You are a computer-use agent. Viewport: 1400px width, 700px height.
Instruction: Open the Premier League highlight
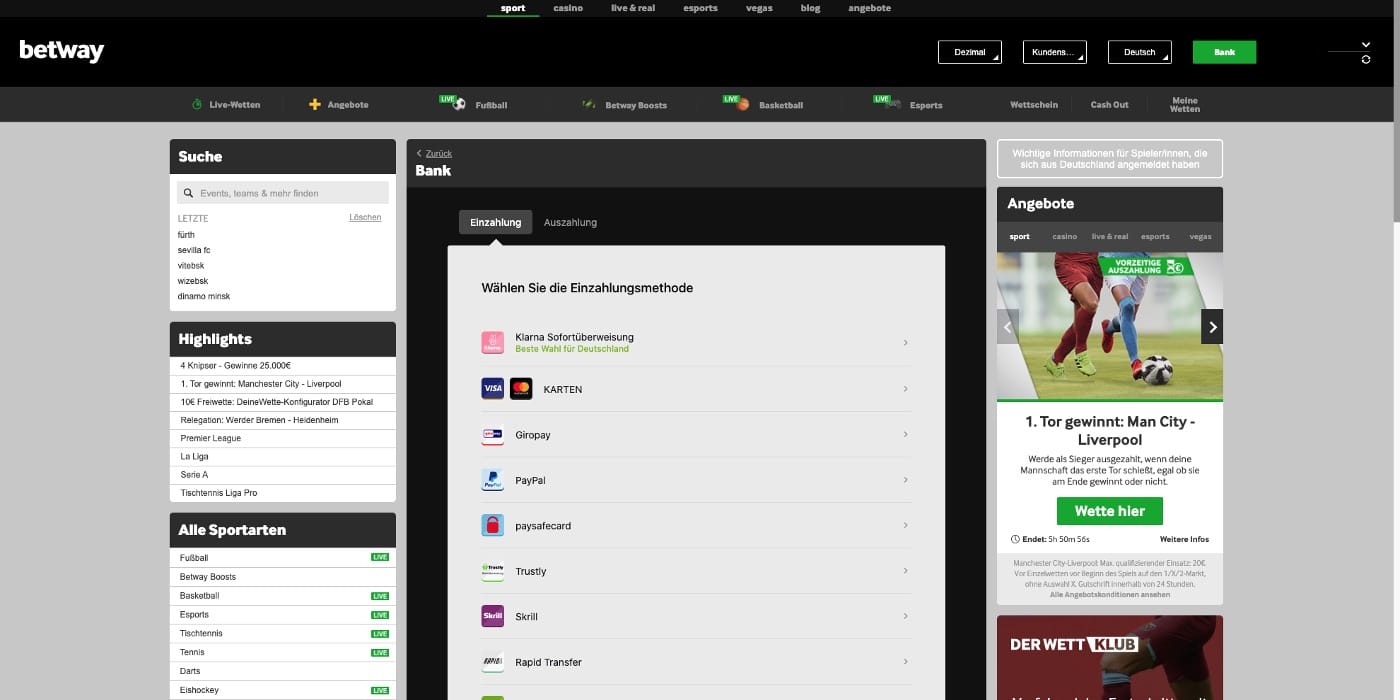point(283,438)
